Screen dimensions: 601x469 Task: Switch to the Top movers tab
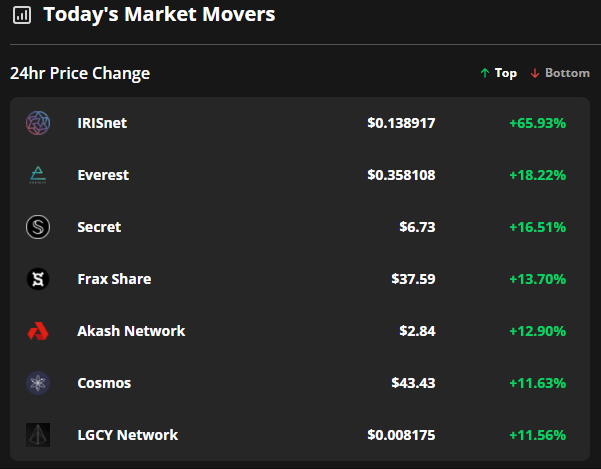[499, 73]
